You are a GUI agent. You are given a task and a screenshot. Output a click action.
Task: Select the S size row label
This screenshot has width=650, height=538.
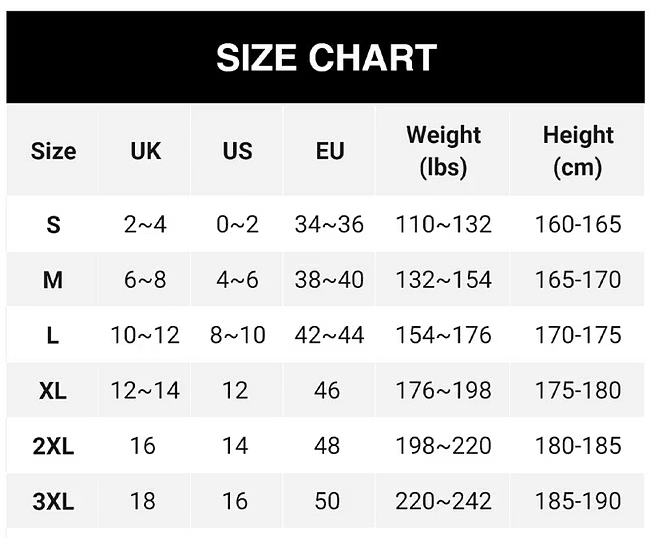coord(53,225)
